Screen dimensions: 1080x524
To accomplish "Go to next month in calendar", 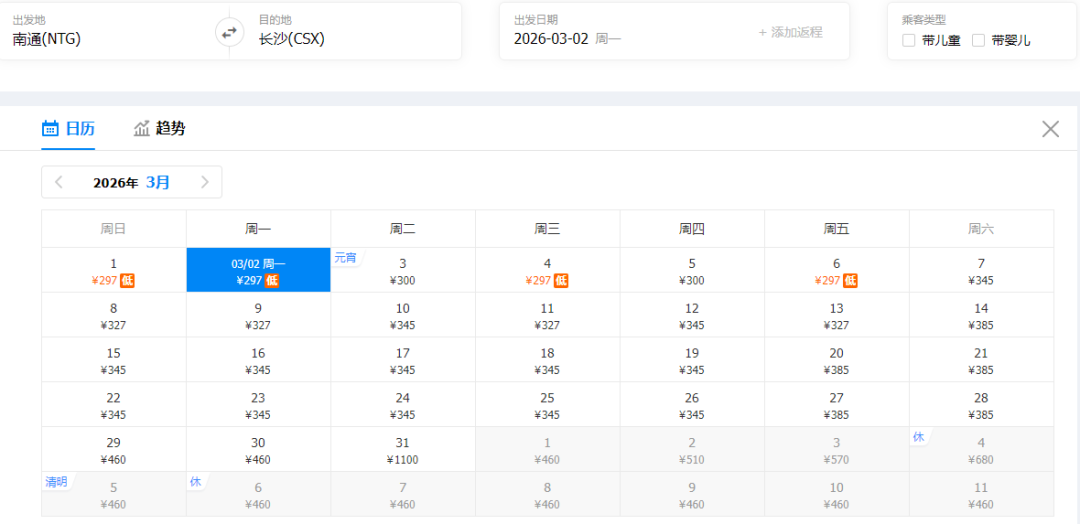I will pyautogui.click(x=205, y=182).
